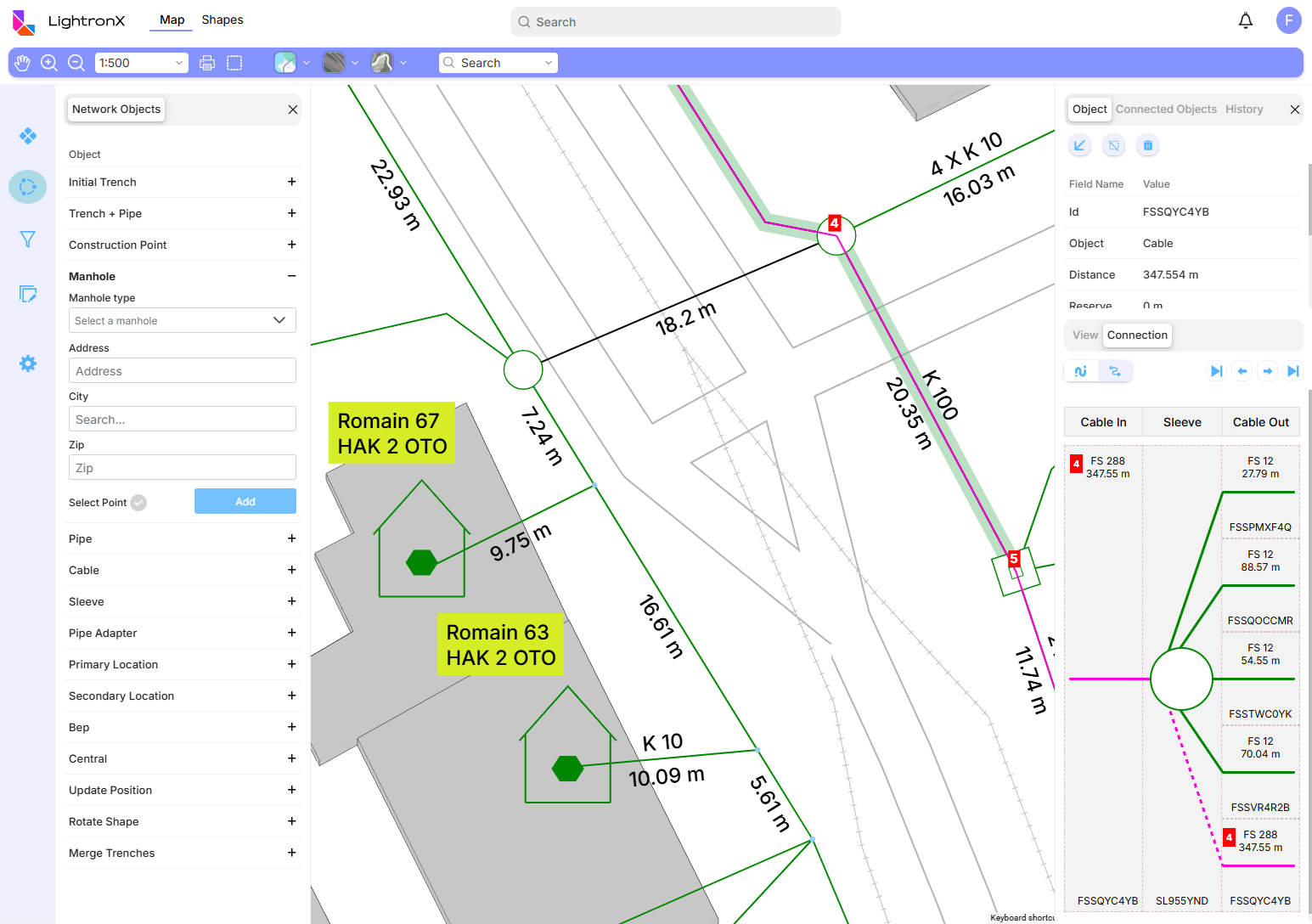1312x924 pixels.
Task: Switch to the Connection toggle view
Action: click(1137, 335)
